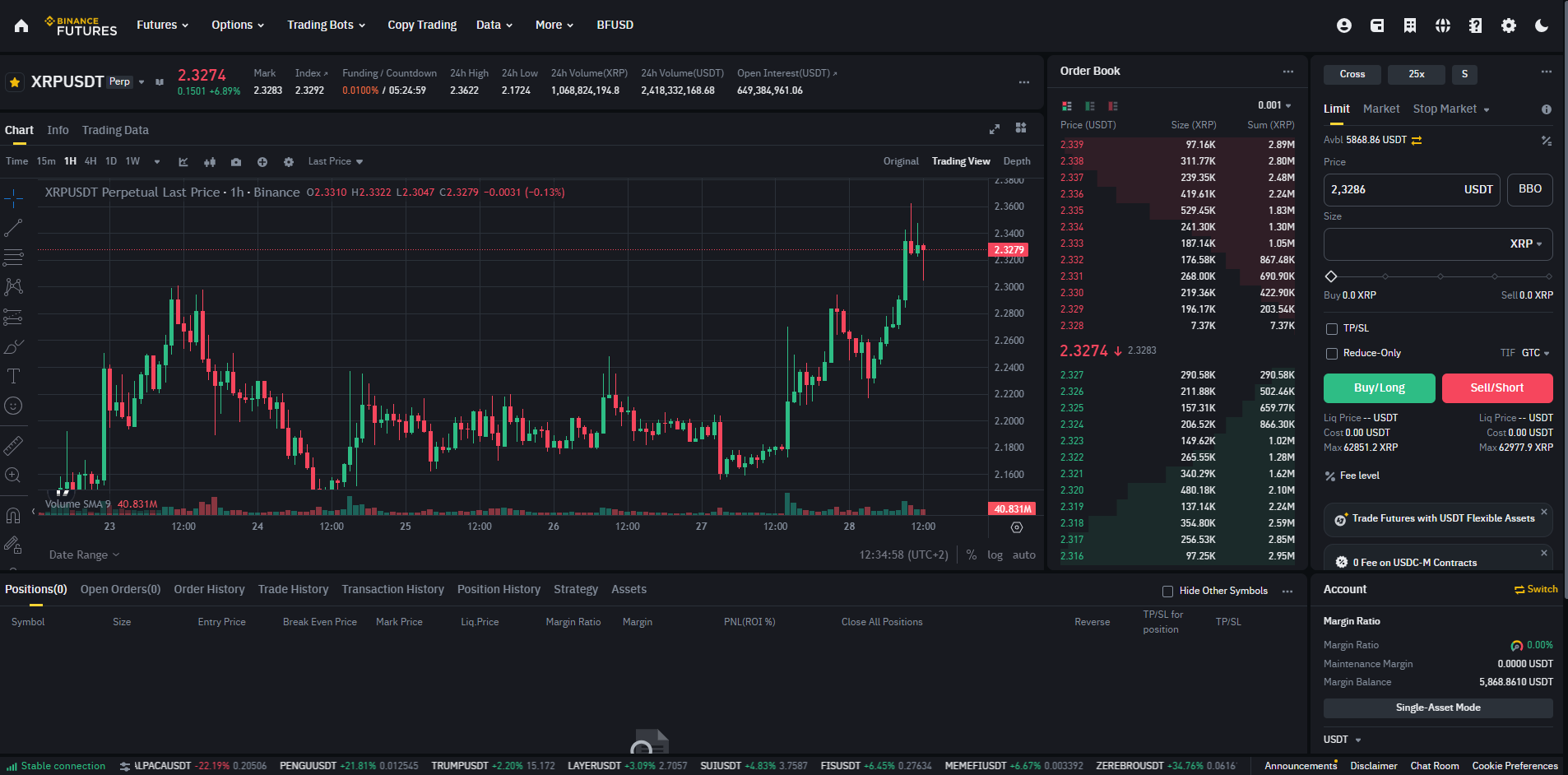Expand the Futures menu
This screenshot has height=775, width=1568.
click(x=162, y=26)
